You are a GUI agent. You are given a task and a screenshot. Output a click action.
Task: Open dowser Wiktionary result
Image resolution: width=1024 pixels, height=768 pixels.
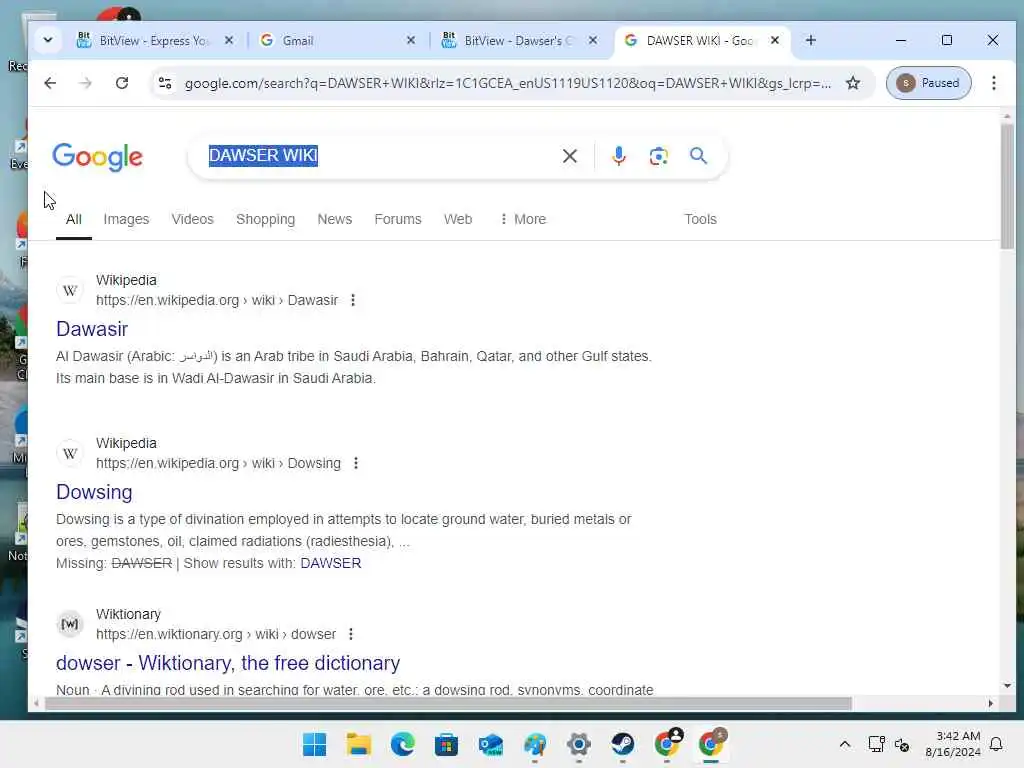click(x=228, y=664)
